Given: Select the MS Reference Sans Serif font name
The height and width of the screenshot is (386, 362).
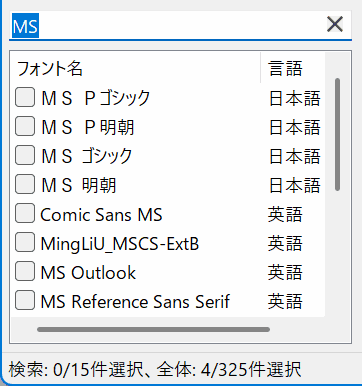Looking at the screenshot, I should coord(135,302).
